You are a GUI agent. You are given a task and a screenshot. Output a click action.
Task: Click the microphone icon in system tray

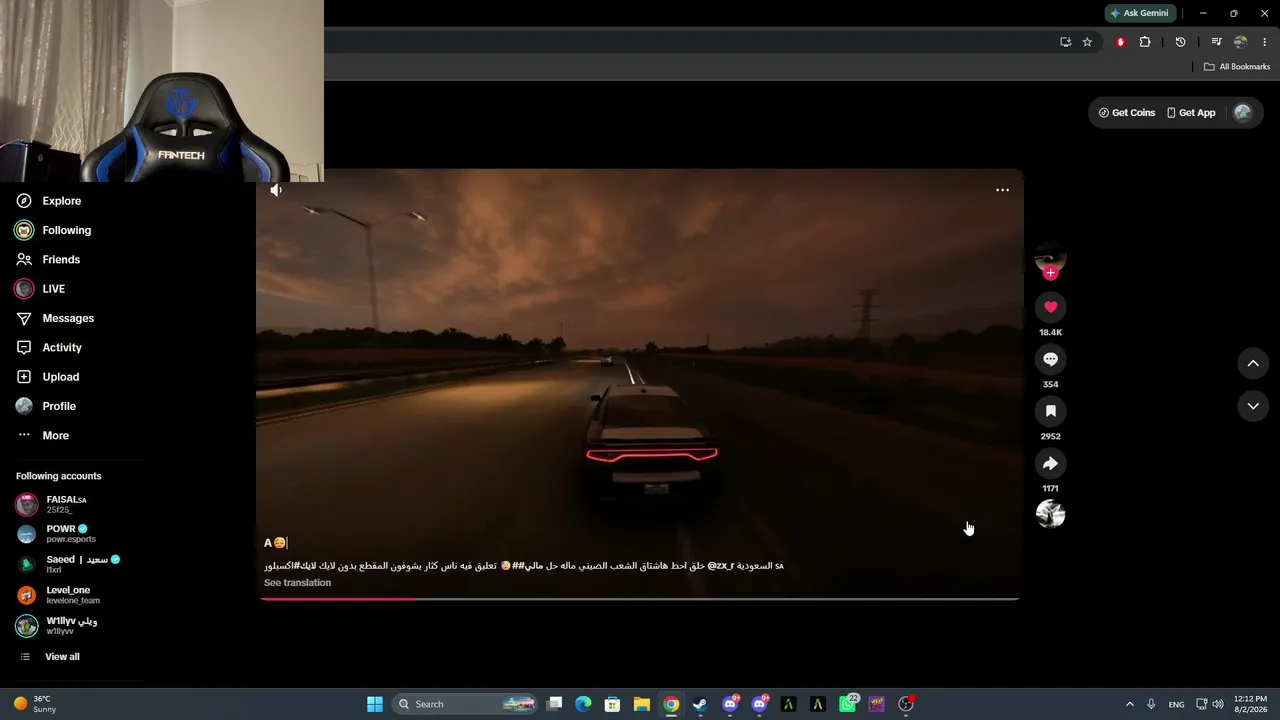[1152, 704]
